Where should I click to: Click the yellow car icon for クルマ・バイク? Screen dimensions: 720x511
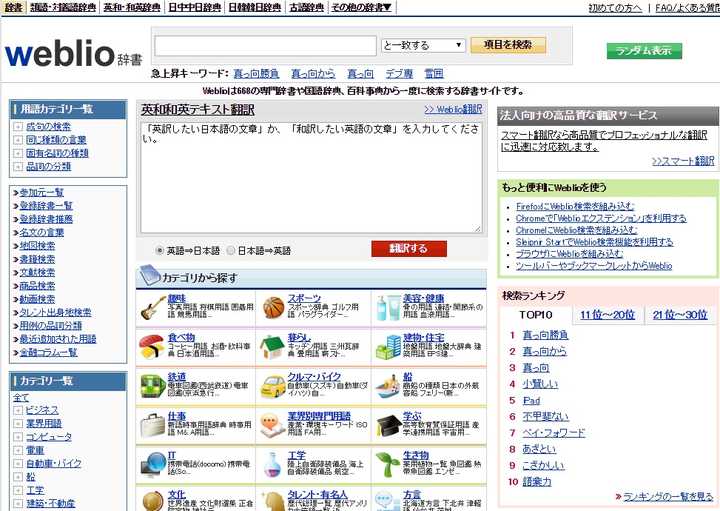tap(273, 387)
